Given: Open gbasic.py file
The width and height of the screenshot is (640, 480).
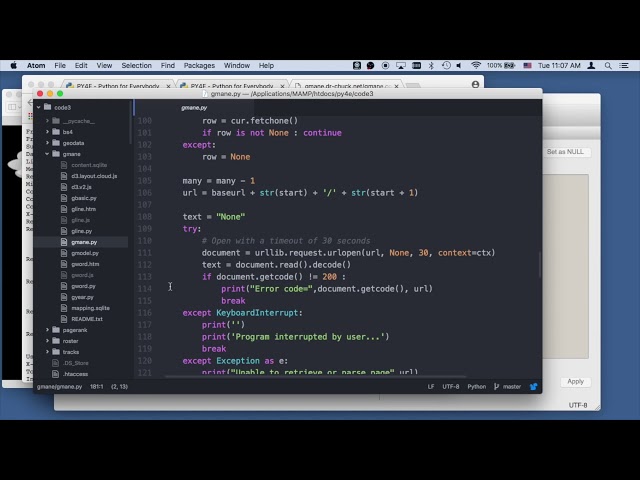Looking at the screenshot, I should click(84, 198).
